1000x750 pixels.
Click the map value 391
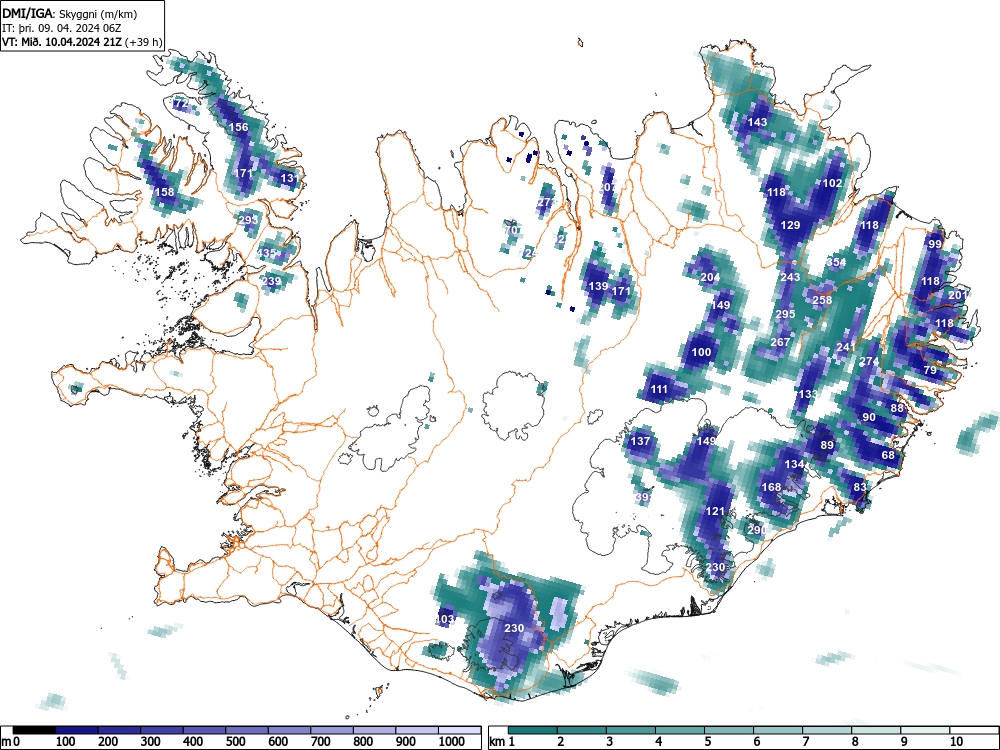coord(643,497)
